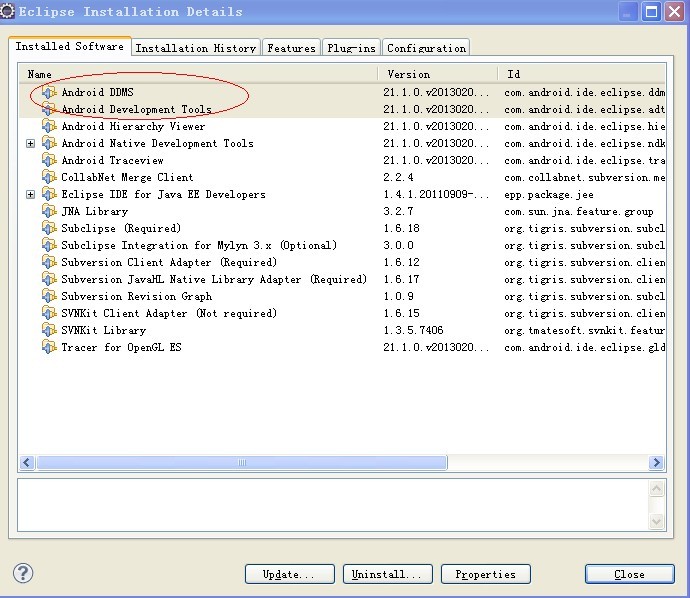Switch to the Plug-ins tab
690x598 pixels.
(351, 48)
